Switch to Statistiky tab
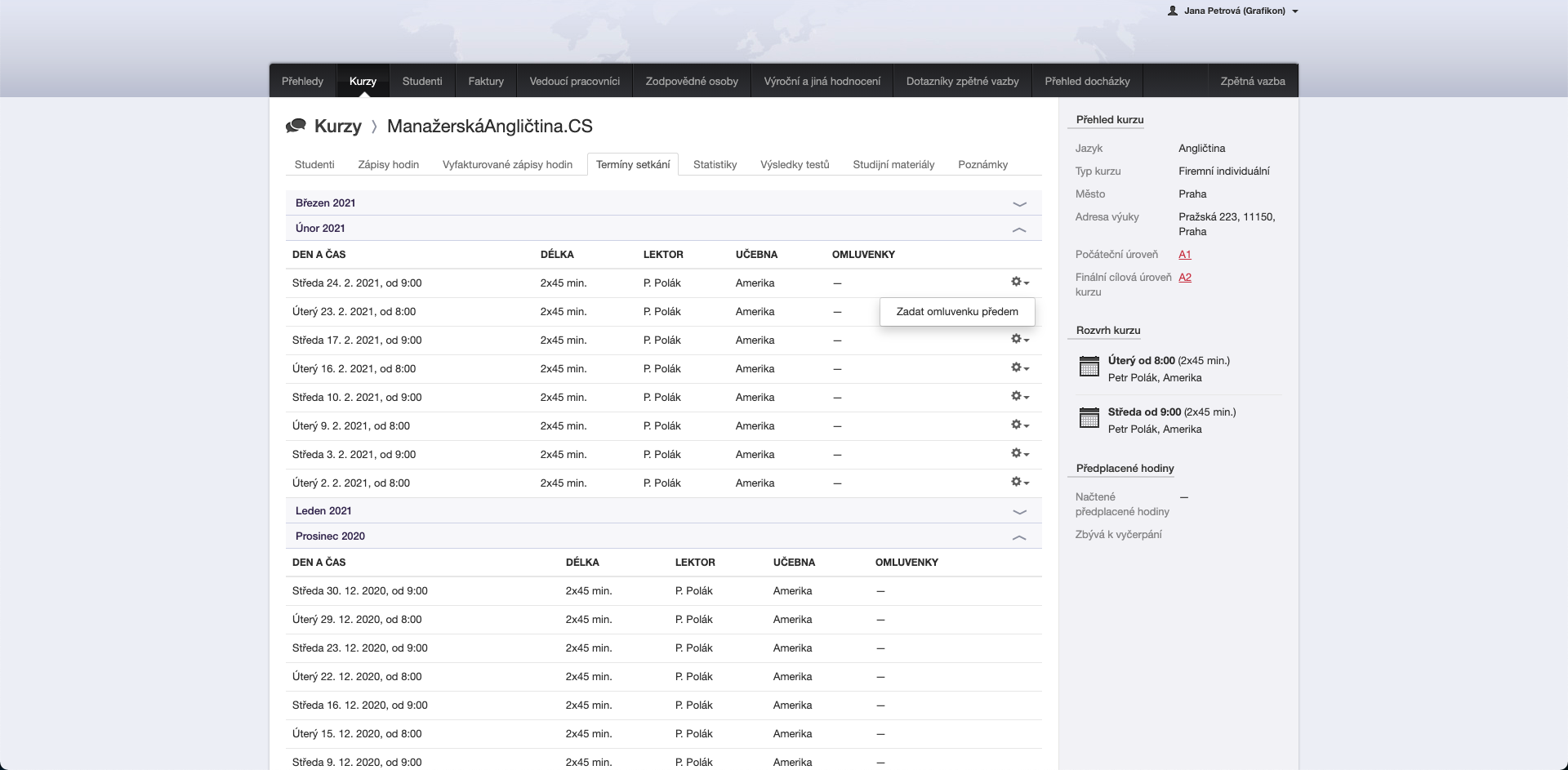The image size is (1568, 770). click(715, 164)
